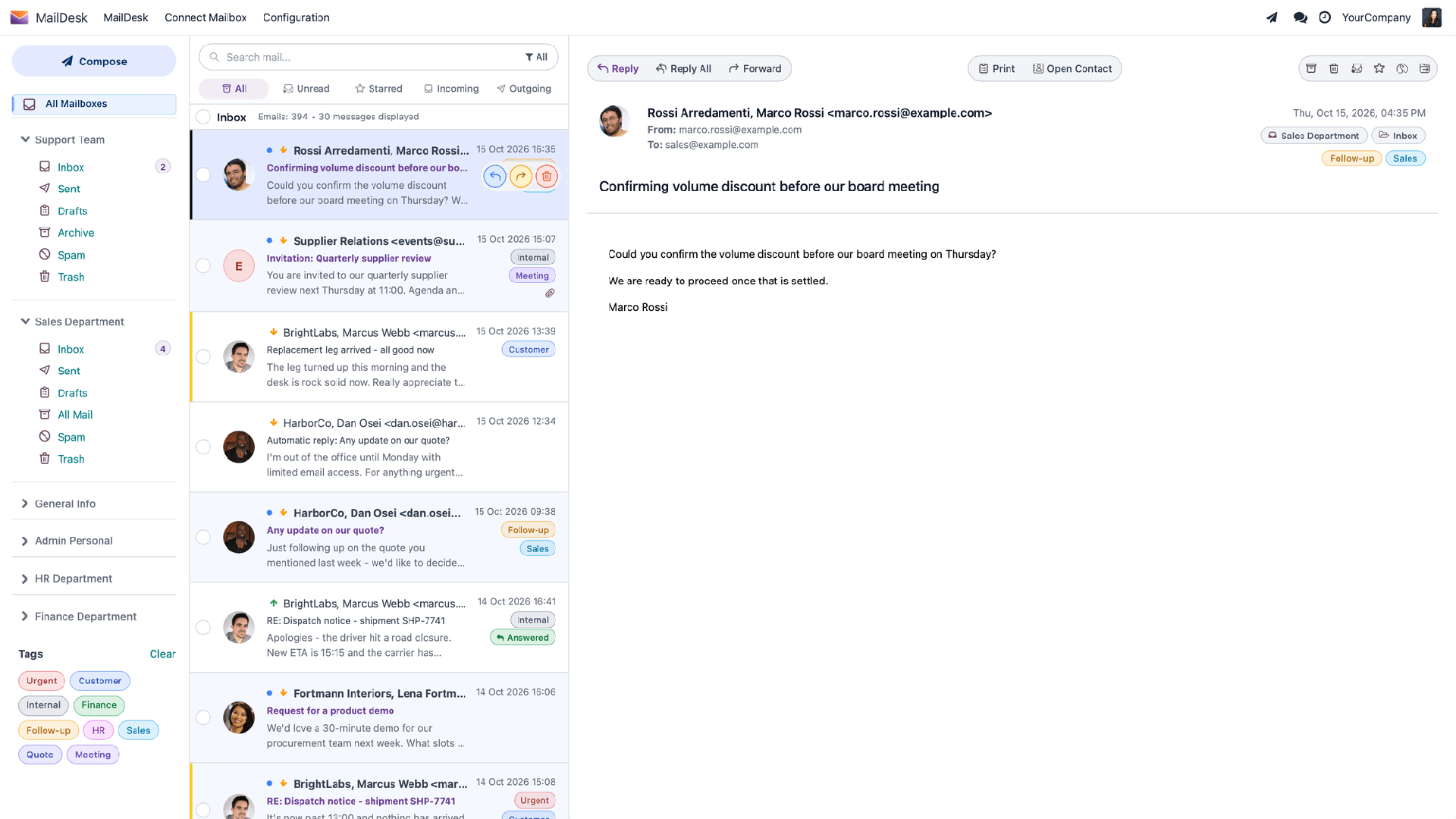
Task: Toggle the select-all Inbox checkbox
Action: coord(203,117)
